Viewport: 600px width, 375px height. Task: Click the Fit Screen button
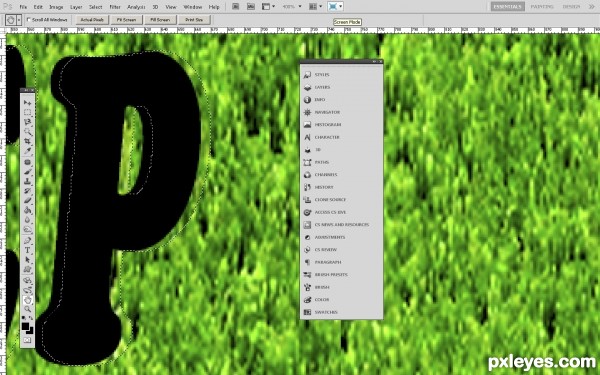[x=127, y=20]
